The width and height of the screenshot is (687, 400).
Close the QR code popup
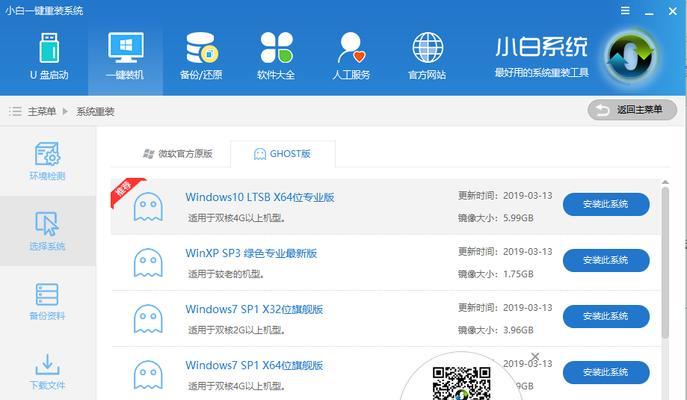(535, 356)
